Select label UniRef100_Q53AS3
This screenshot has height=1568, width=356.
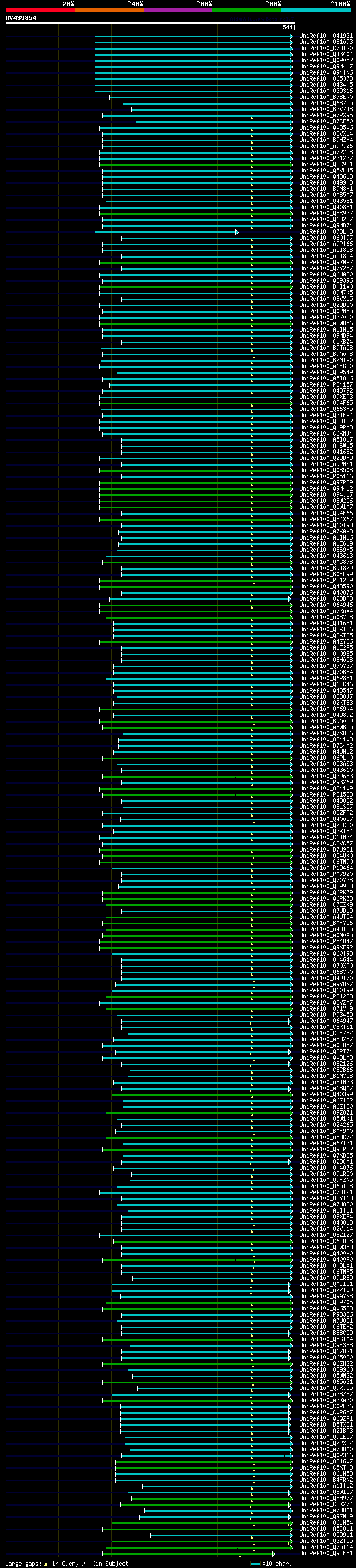(x=326, y=764)
